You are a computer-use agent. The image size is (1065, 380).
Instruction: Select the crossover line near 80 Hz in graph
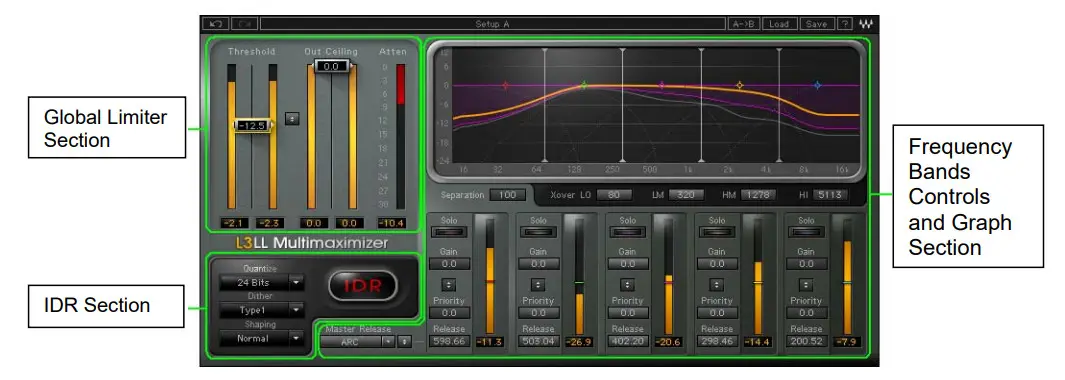coord(544,105)
